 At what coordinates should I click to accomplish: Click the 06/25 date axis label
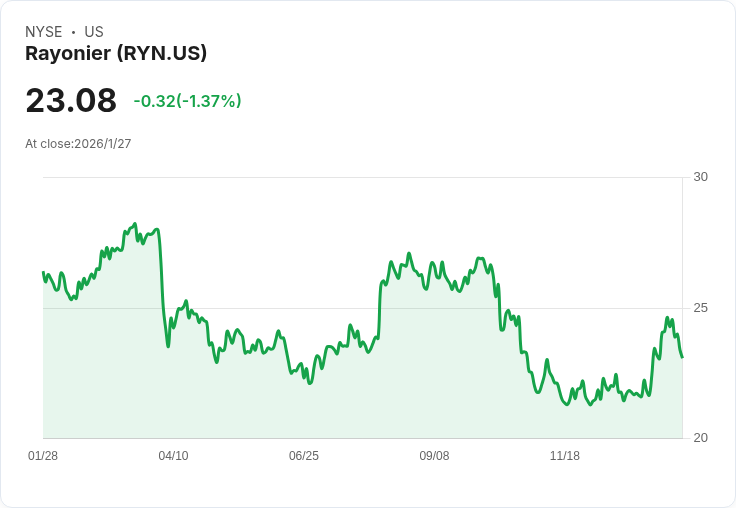tap(304, 456)
